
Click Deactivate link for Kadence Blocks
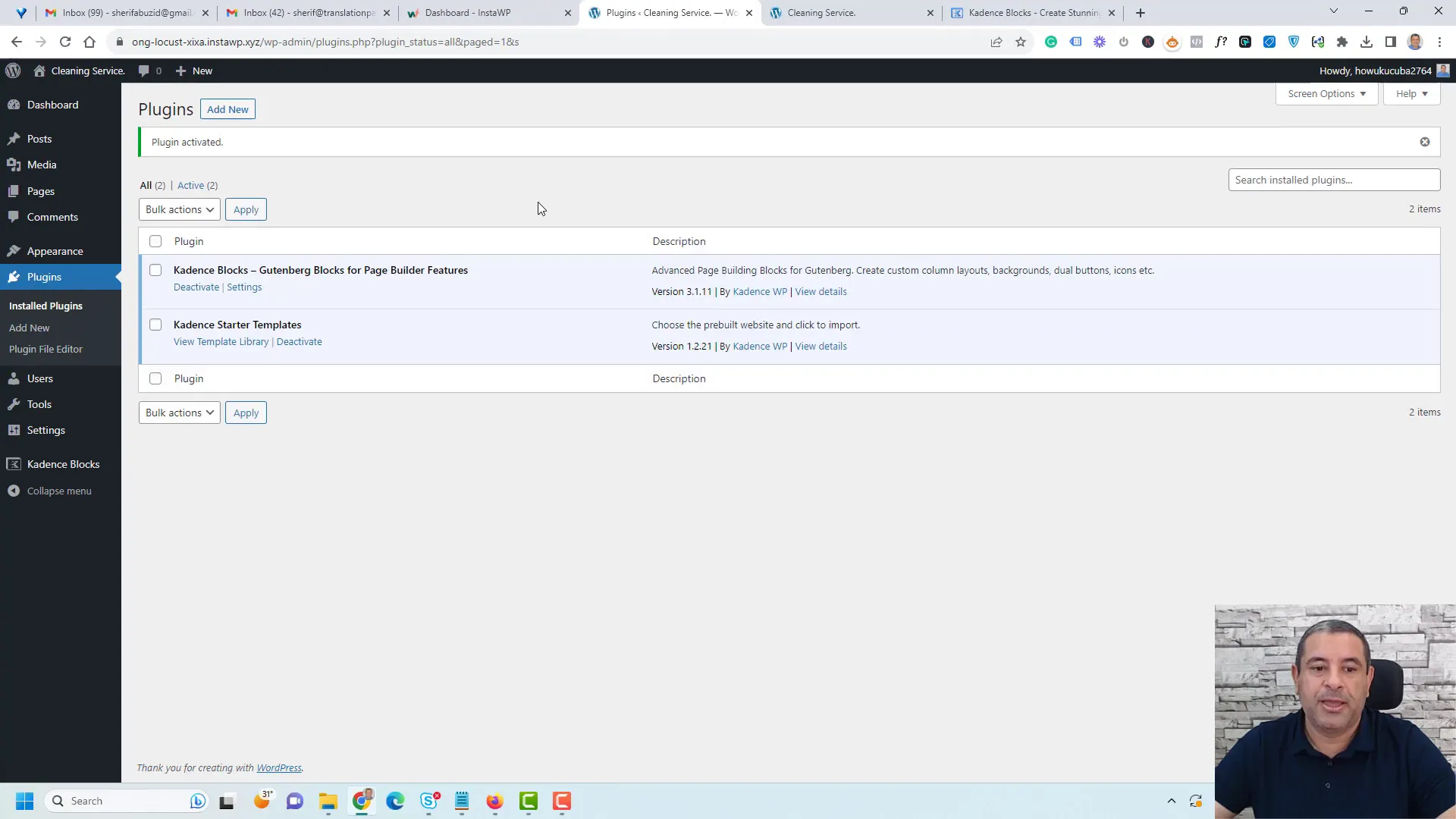point(196,287)
